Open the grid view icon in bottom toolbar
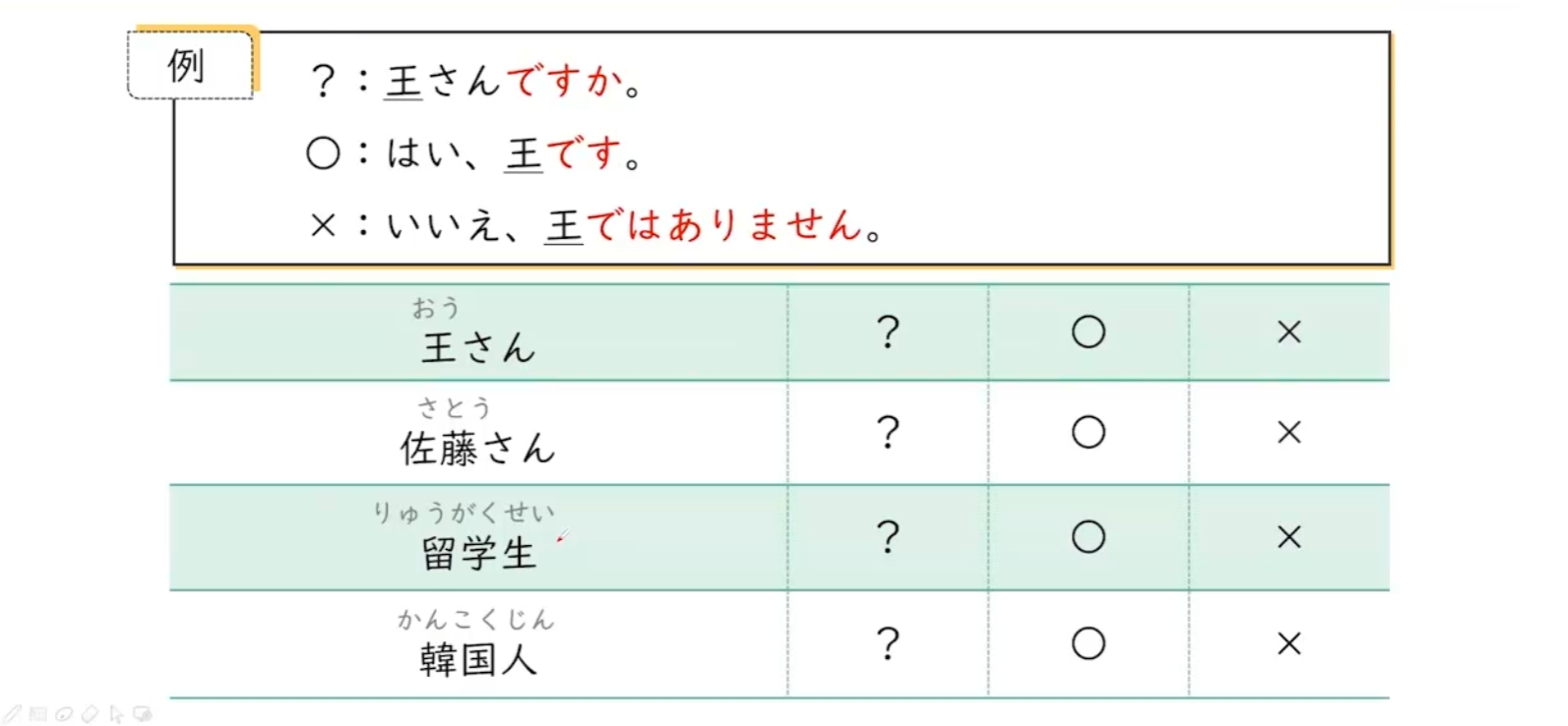The height and width of the screenshot is (726, 1568). 37,714
